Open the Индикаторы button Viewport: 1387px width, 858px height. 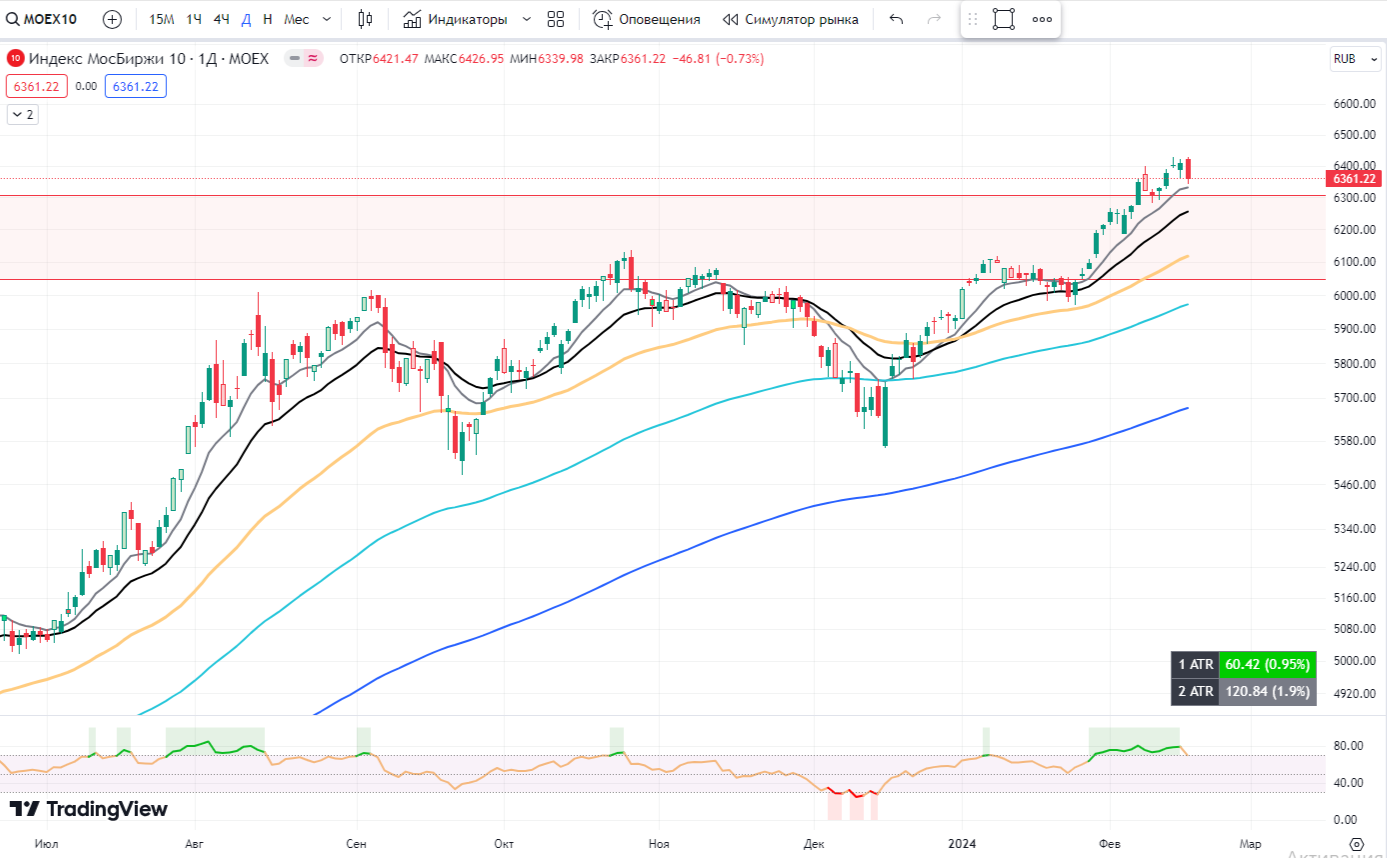[x=455, y=19]
